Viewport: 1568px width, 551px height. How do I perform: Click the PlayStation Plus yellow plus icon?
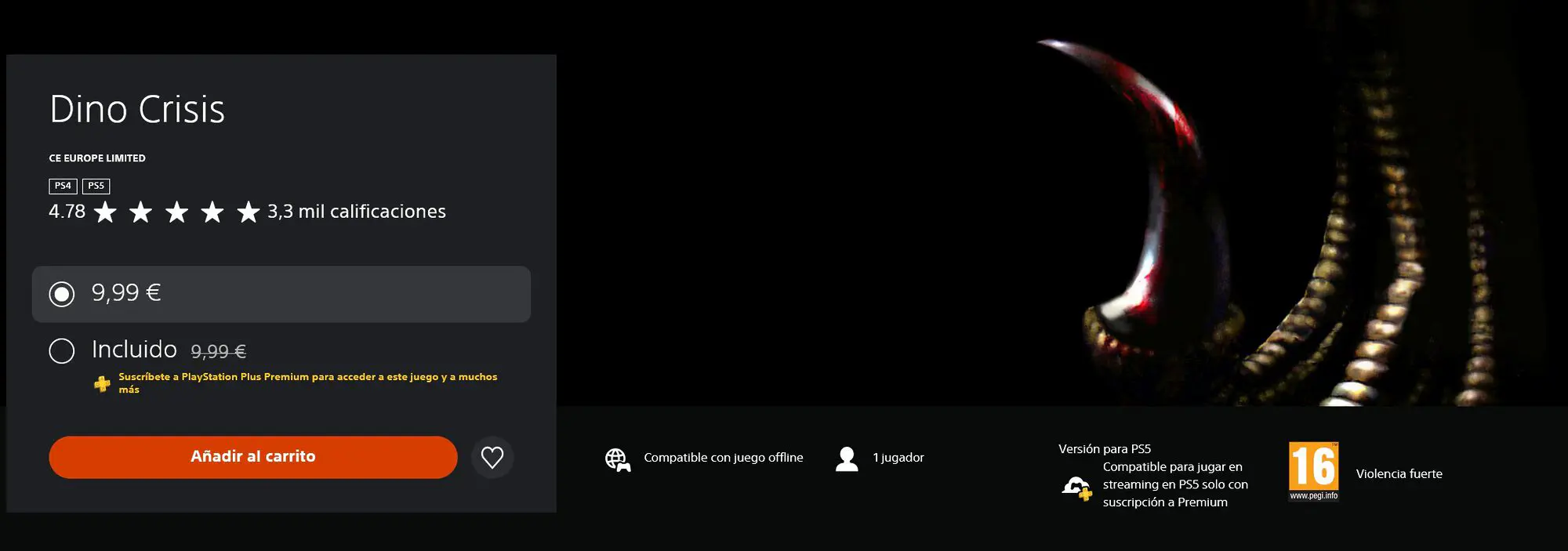(102, 384)
